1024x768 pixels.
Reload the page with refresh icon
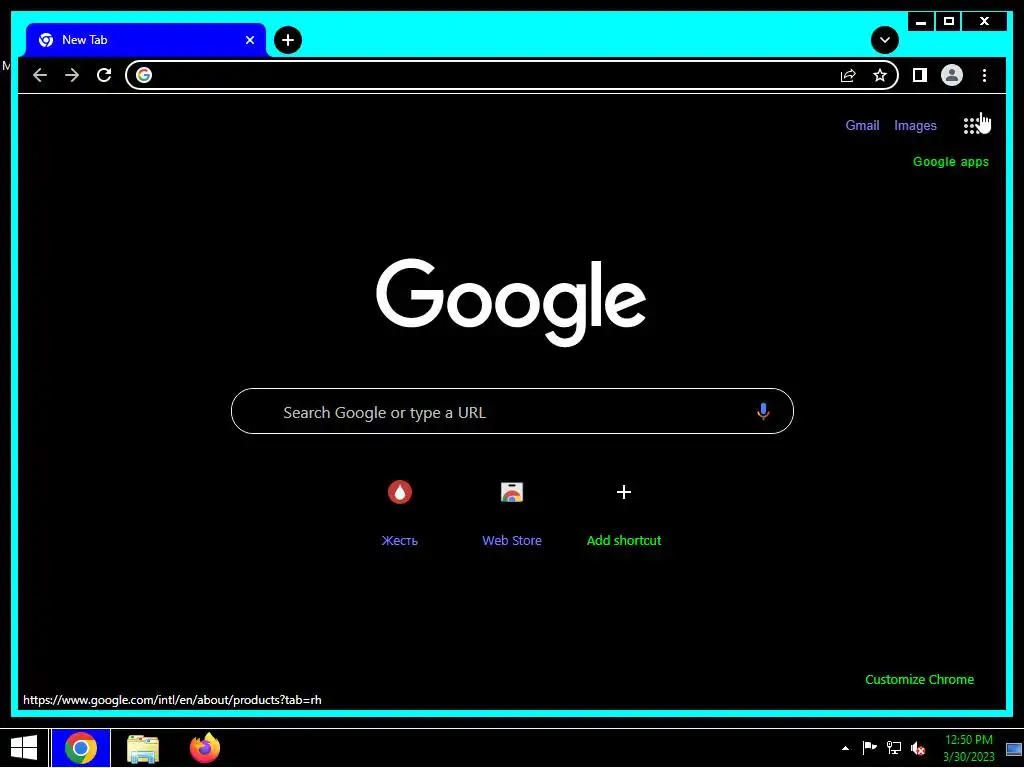pos(104,75)
